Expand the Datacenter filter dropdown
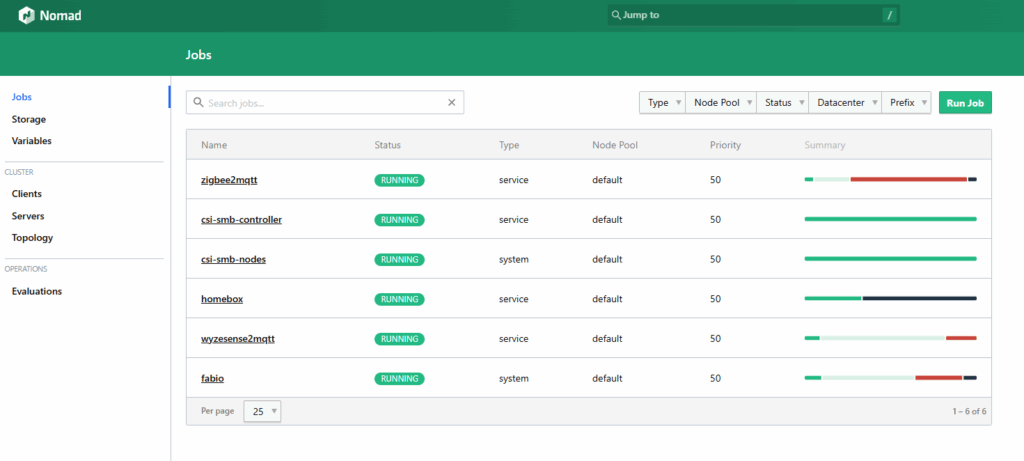This screenshot has height=461, width=1024. click(x=846, y=103)
